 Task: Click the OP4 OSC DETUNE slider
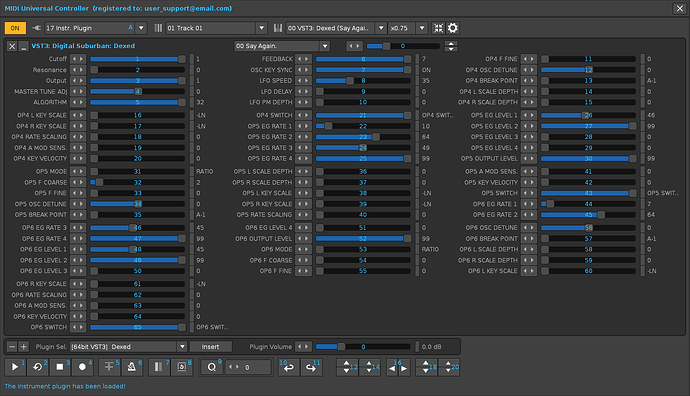coord(588,70)
